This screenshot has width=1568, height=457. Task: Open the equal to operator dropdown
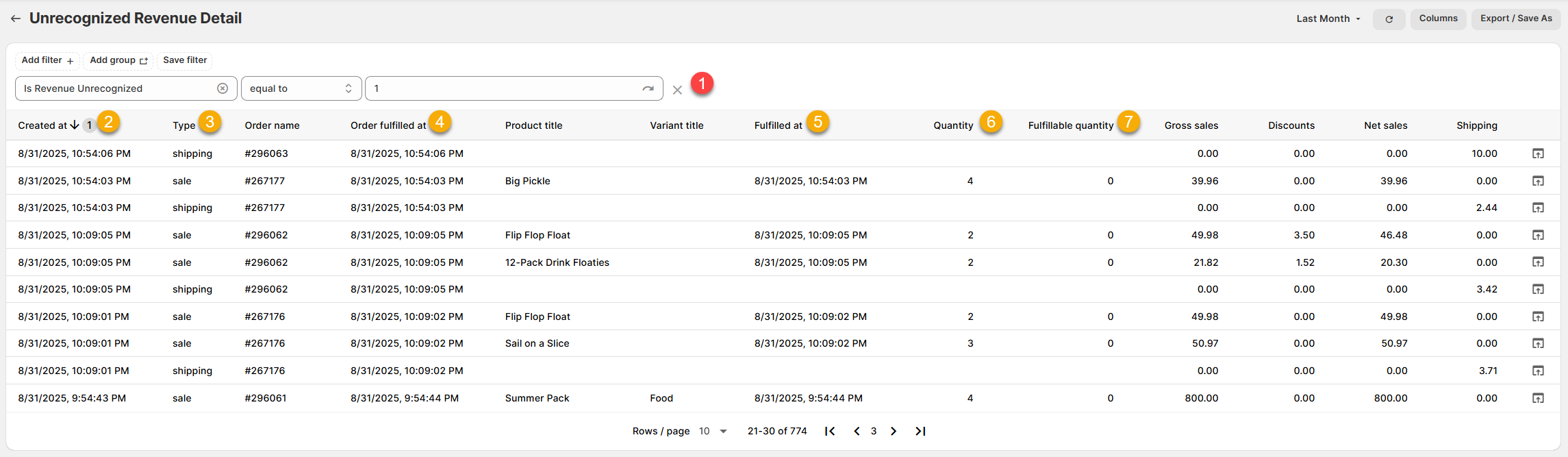click(x=301, y=88)
